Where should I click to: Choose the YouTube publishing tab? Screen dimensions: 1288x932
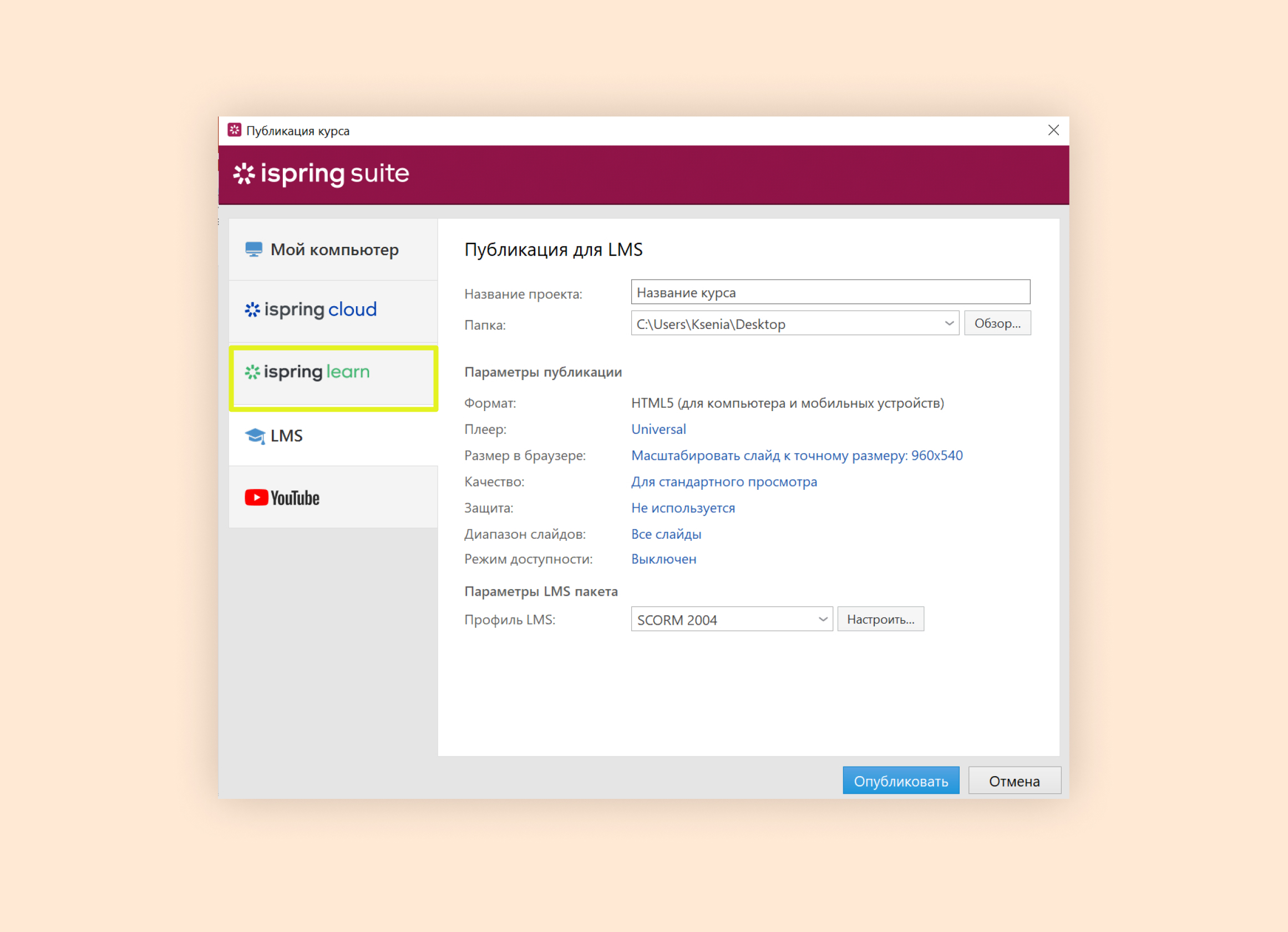(333, 498)
